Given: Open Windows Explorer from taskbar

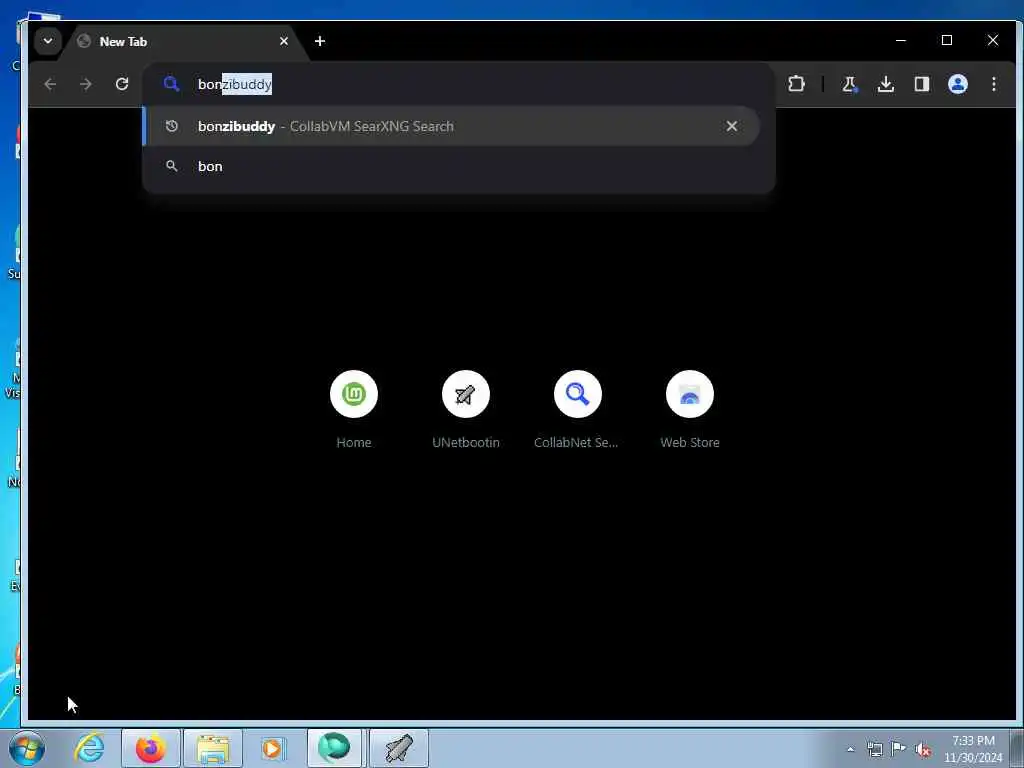Looking at the screenshot, I should [213, 748].
